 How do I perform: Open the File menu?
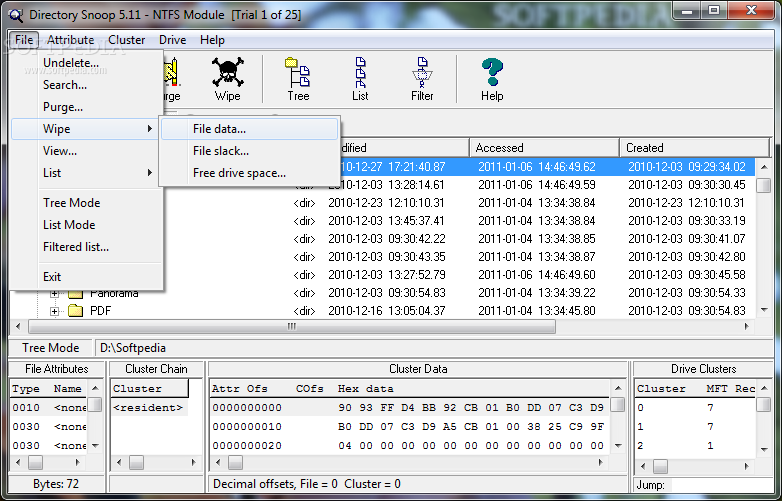(x=24, y=40)
